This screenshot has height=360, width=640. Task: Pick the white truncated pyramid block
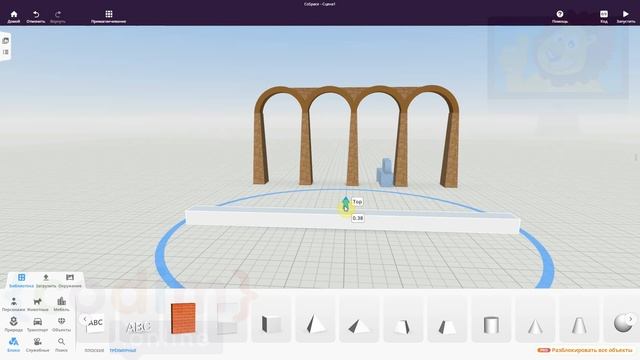(403, 327)
